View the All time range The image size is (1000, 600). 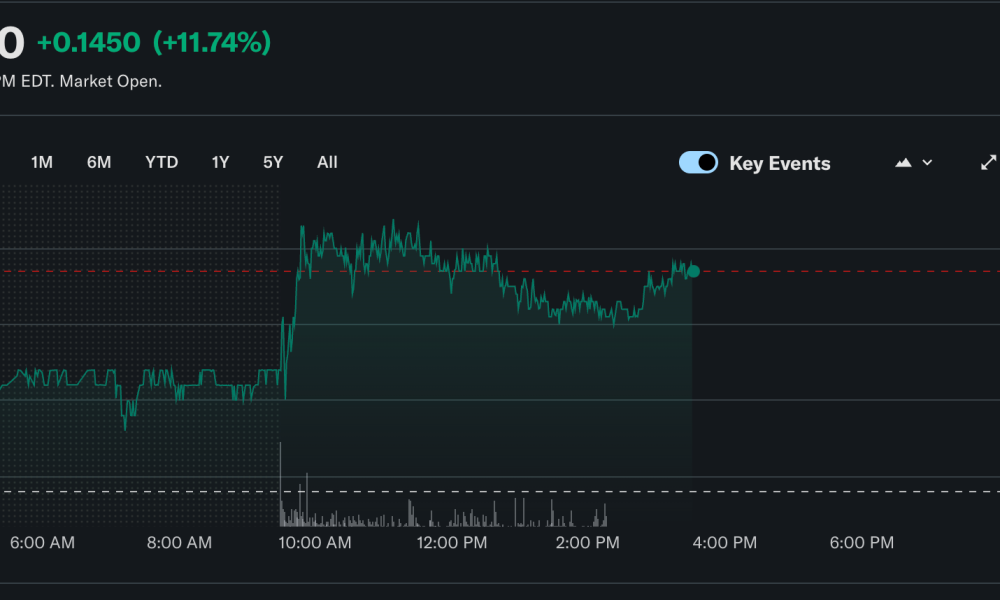pos(327,162)
